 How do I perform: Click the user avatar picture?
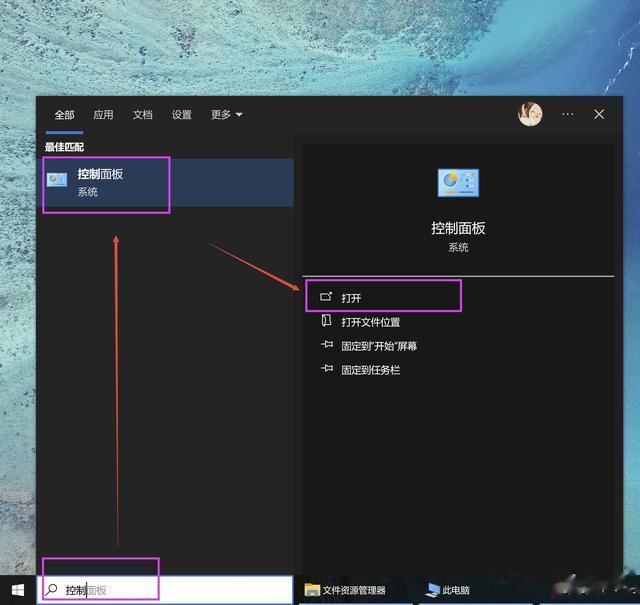coord(530,114)
